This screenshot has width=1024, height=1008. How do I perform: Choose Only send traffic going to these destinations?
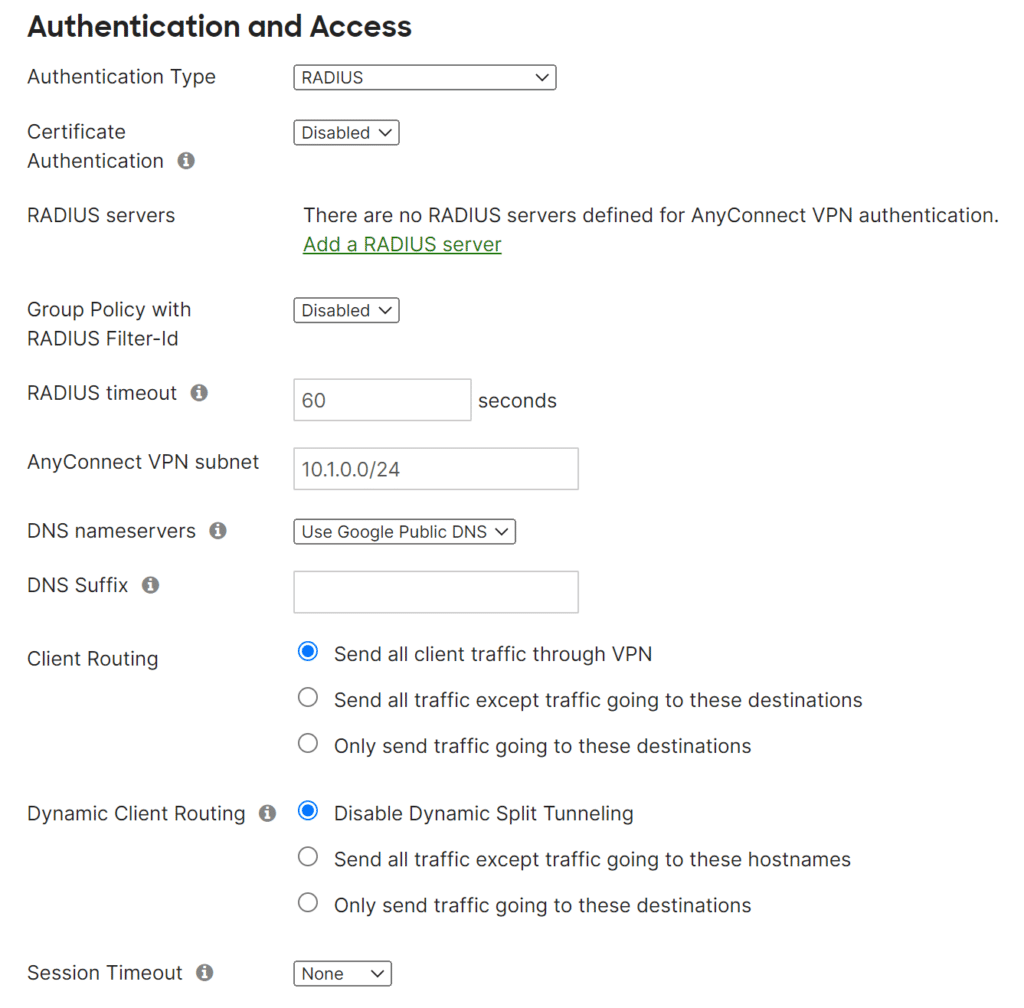click(308, 745)
